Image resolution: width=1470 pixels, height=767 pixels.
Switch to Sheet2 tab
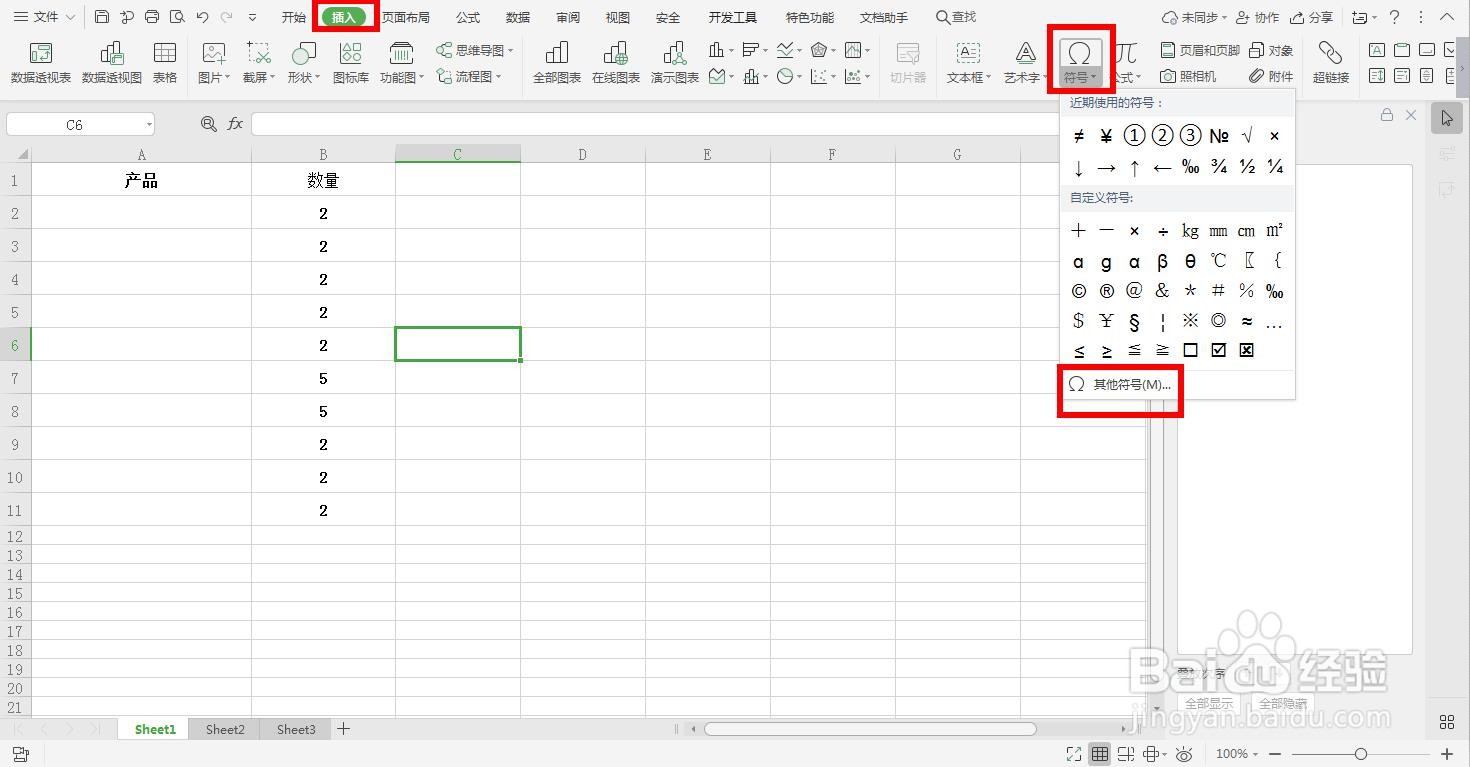point(225,729)
